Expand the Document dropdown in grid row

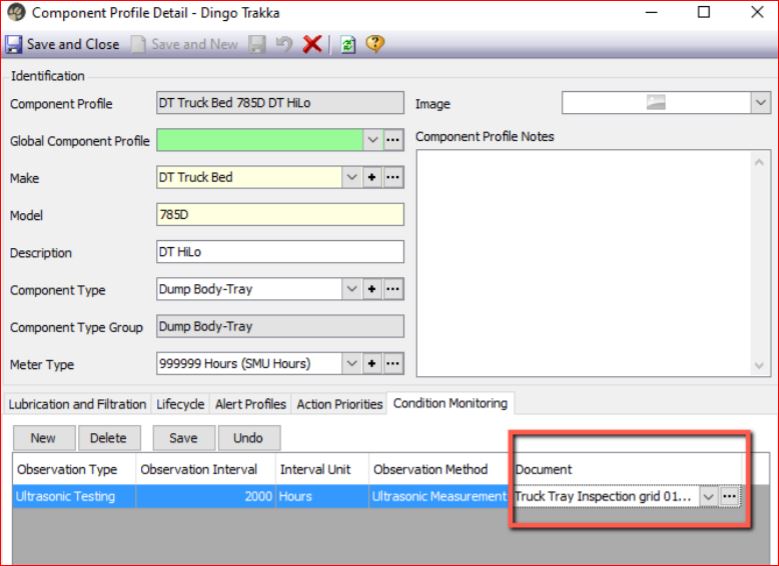pos(709,497)
